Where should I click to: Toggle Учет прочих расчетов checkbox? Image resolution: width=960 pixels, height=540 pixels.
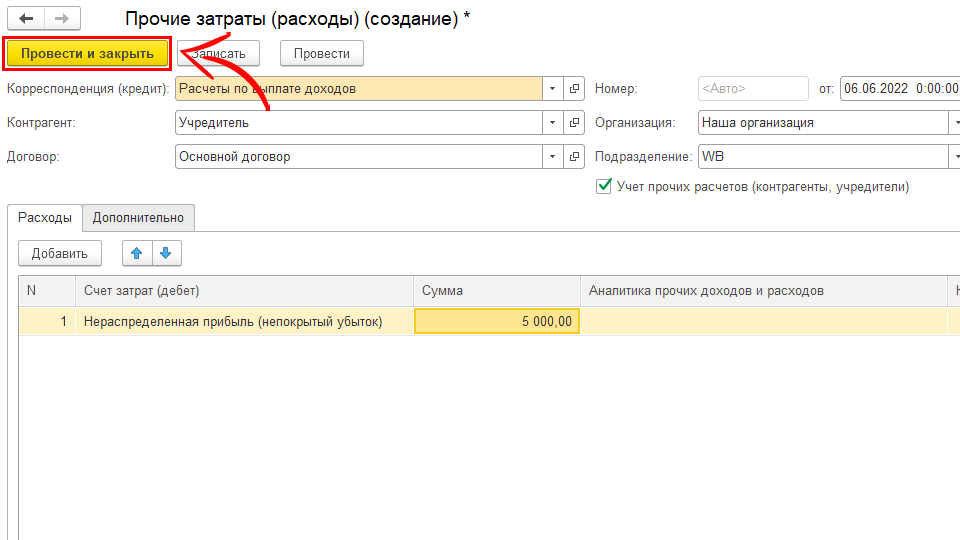[603, 186]
